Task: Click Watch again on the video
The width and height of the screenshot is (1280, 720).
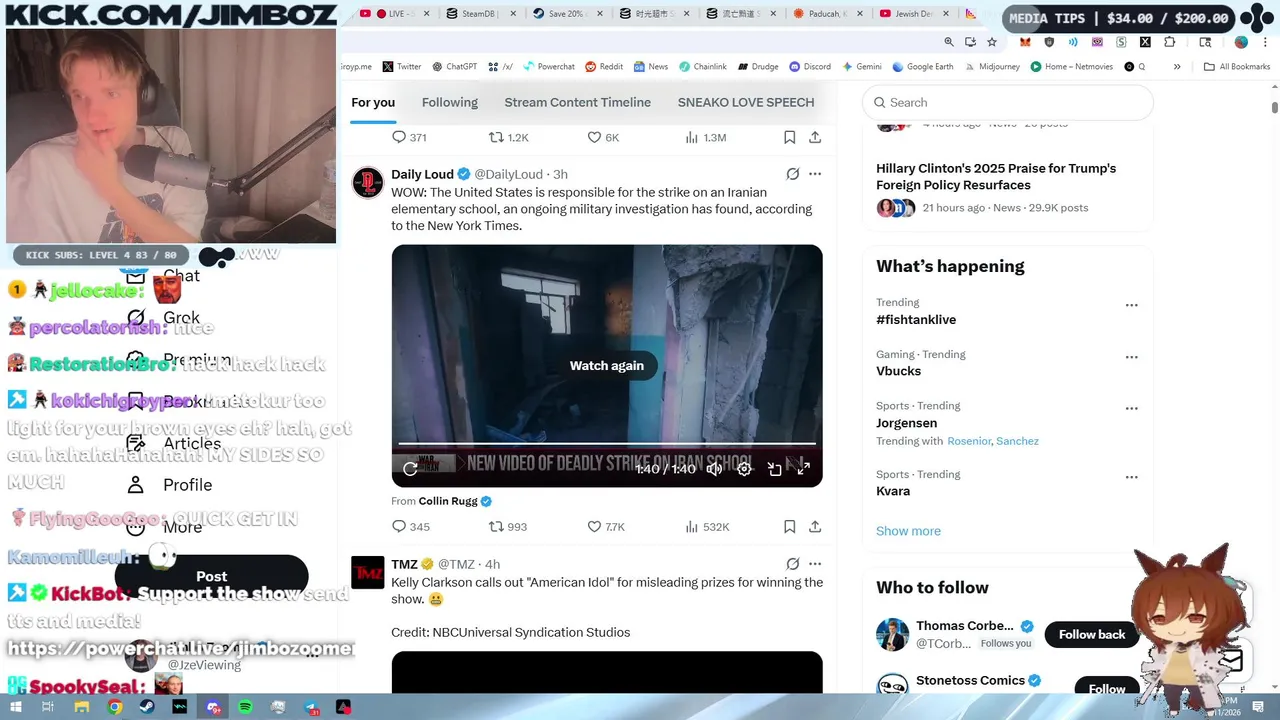Action: 607,365
